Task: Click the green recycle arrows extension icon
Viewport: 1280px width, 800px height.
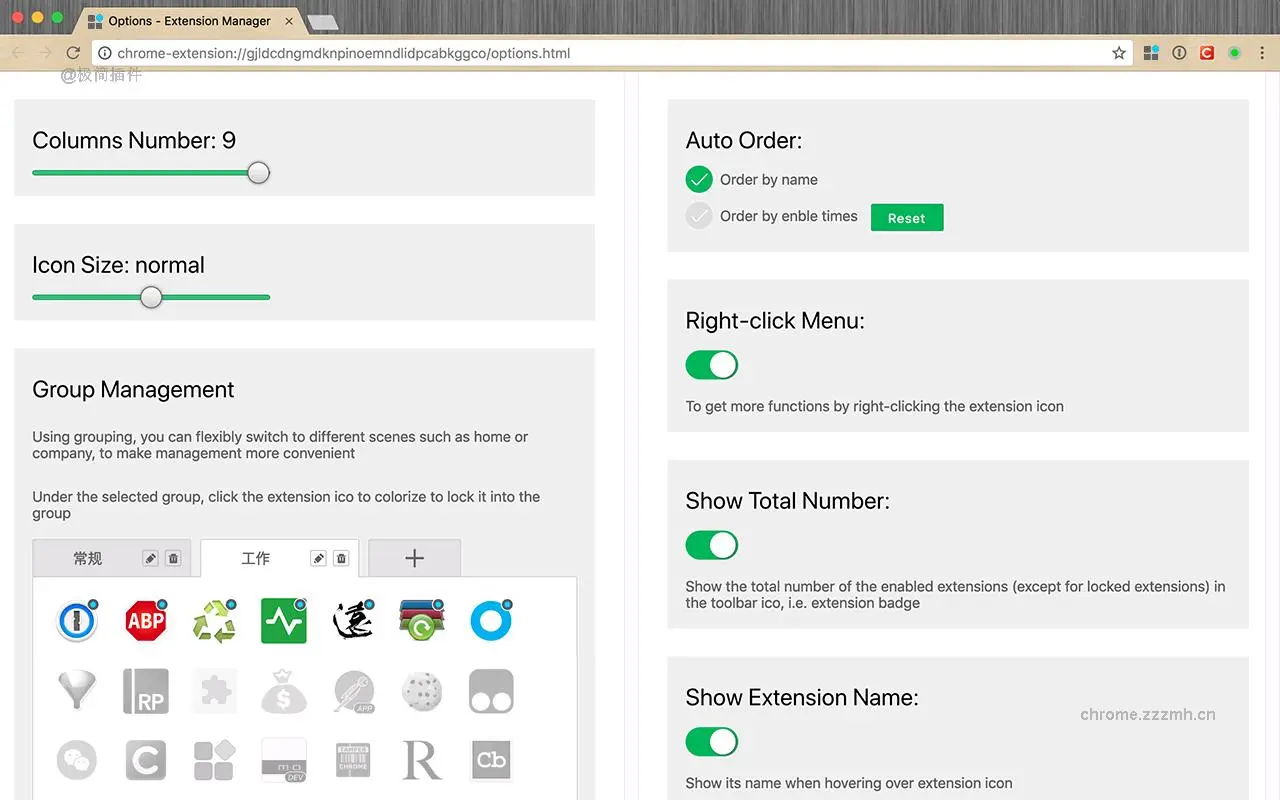Action: tap(214, 622)
